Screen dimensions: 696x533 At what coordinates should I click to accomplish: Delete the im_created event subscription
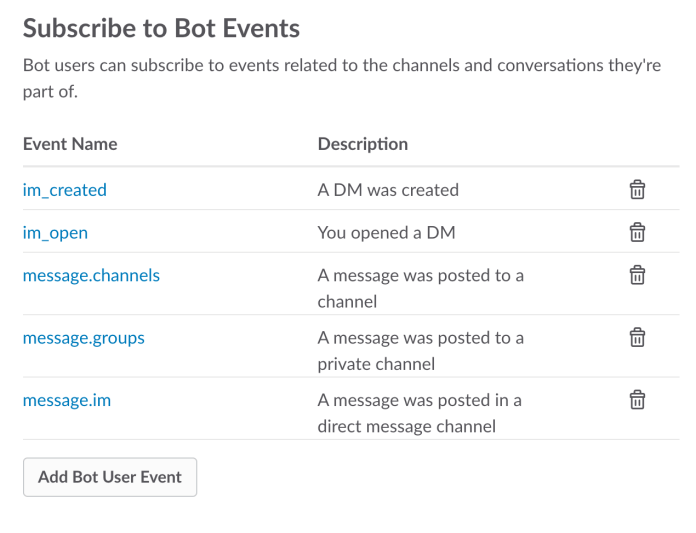click(637, 190)
